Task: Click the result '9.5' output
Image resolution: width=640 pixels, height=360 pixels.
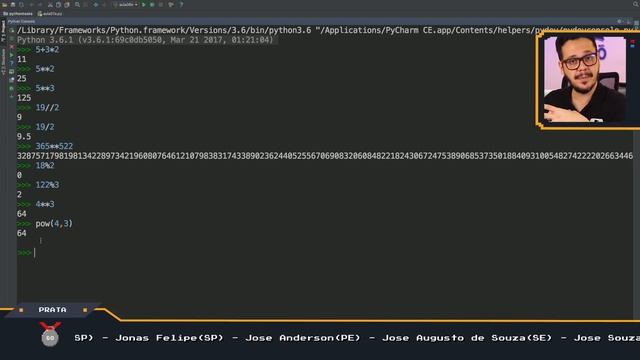Action: pos(24,136)
